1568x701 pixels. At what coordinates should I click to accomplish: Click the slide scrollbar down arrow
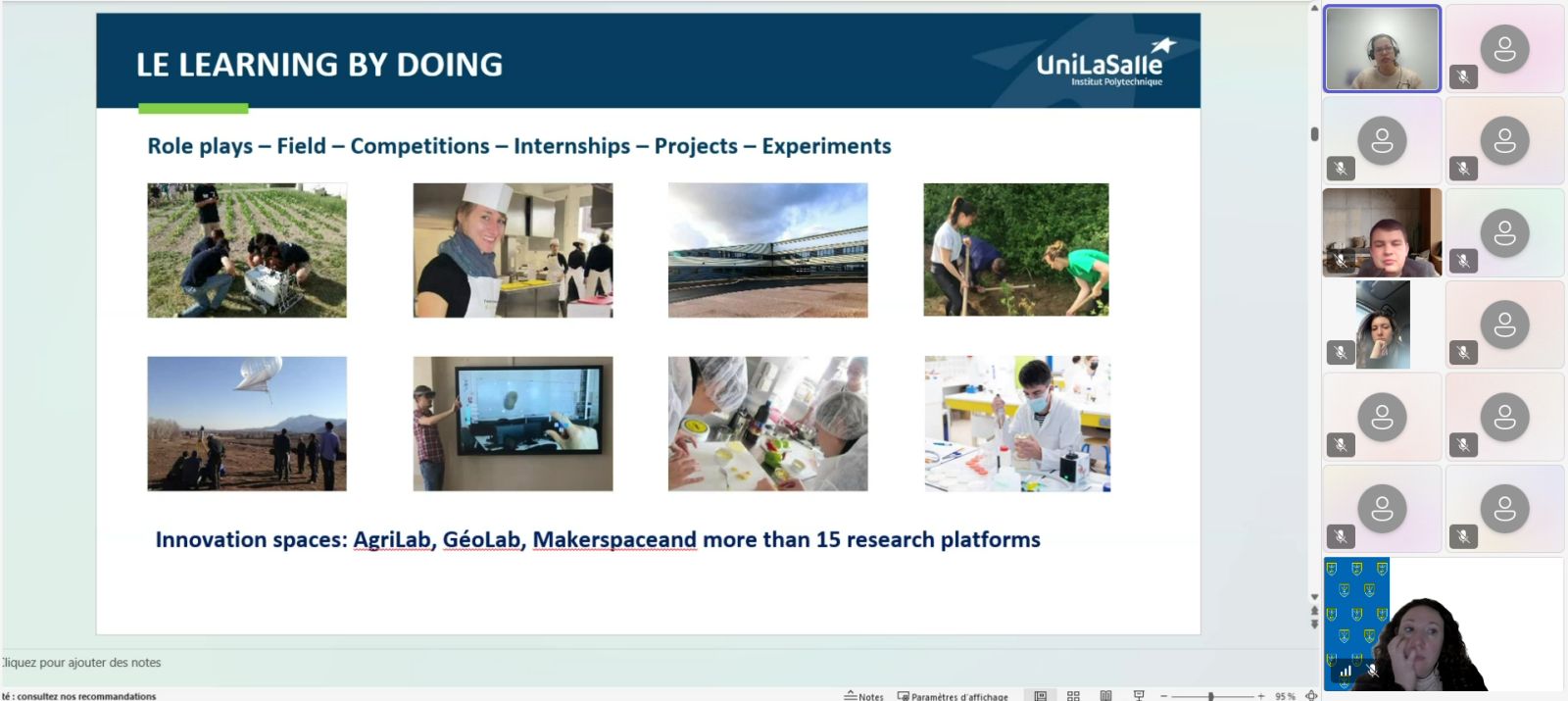point(1314,596)
